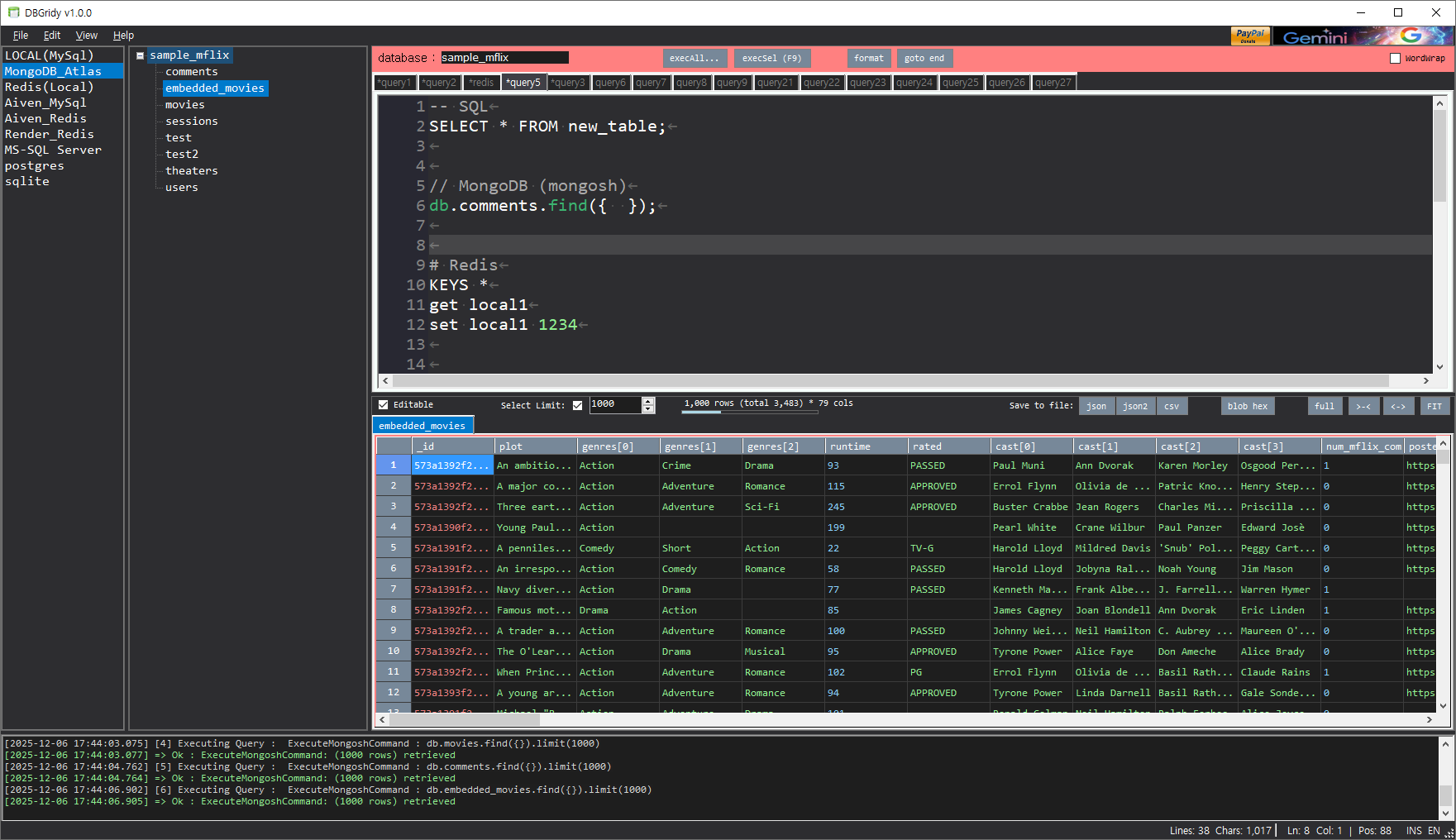Format the SQL with the format button
This screenshot has height=840, width=1456.
(869, 58)
